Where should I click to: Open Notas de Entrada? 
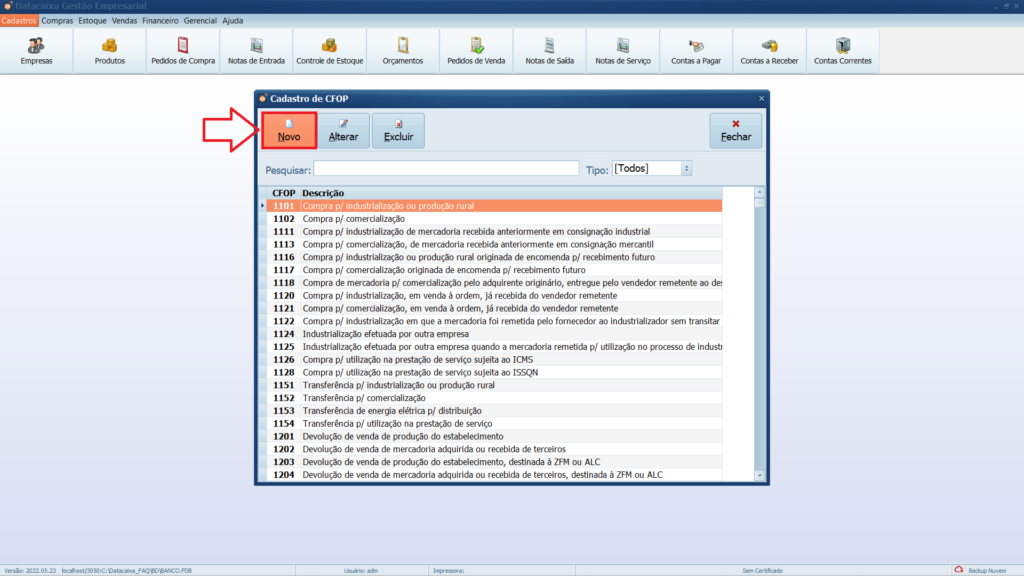(256, 50)
